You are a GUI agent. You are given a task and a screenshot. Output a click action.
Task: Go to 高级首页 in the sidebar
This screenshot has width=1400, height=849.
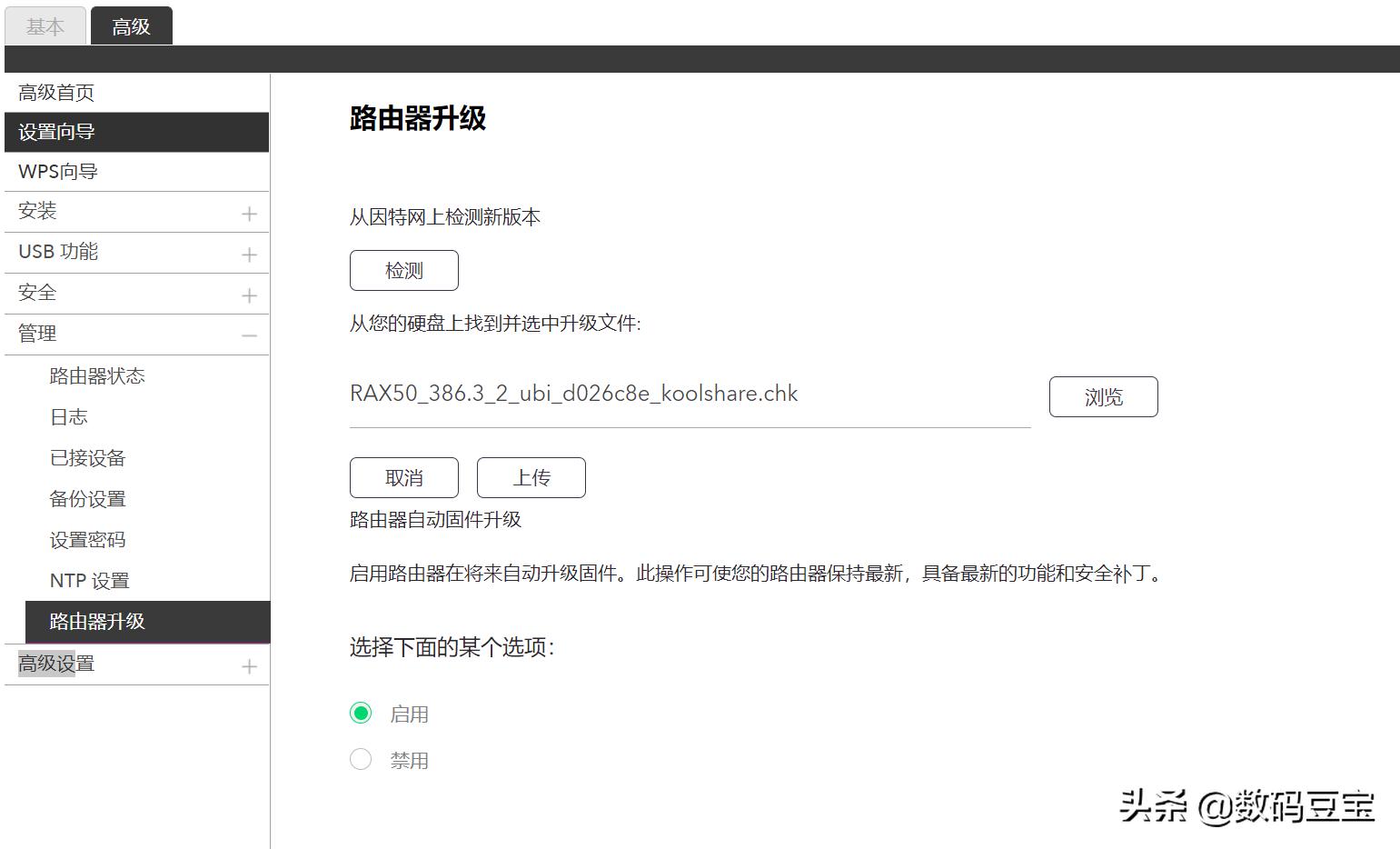click(x=55, y=91)
